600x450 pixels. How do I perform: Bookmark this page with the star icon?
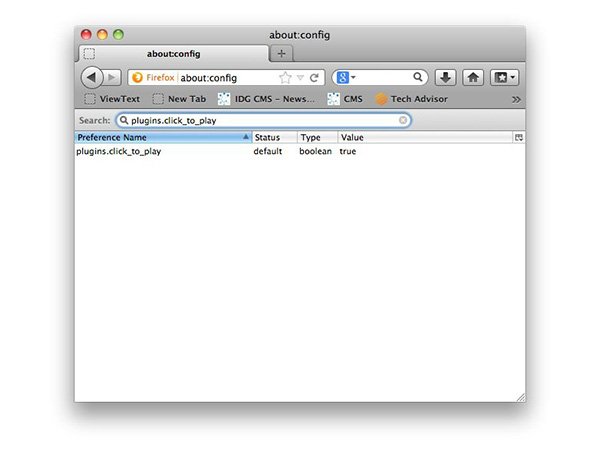click(x=285, y=78)
